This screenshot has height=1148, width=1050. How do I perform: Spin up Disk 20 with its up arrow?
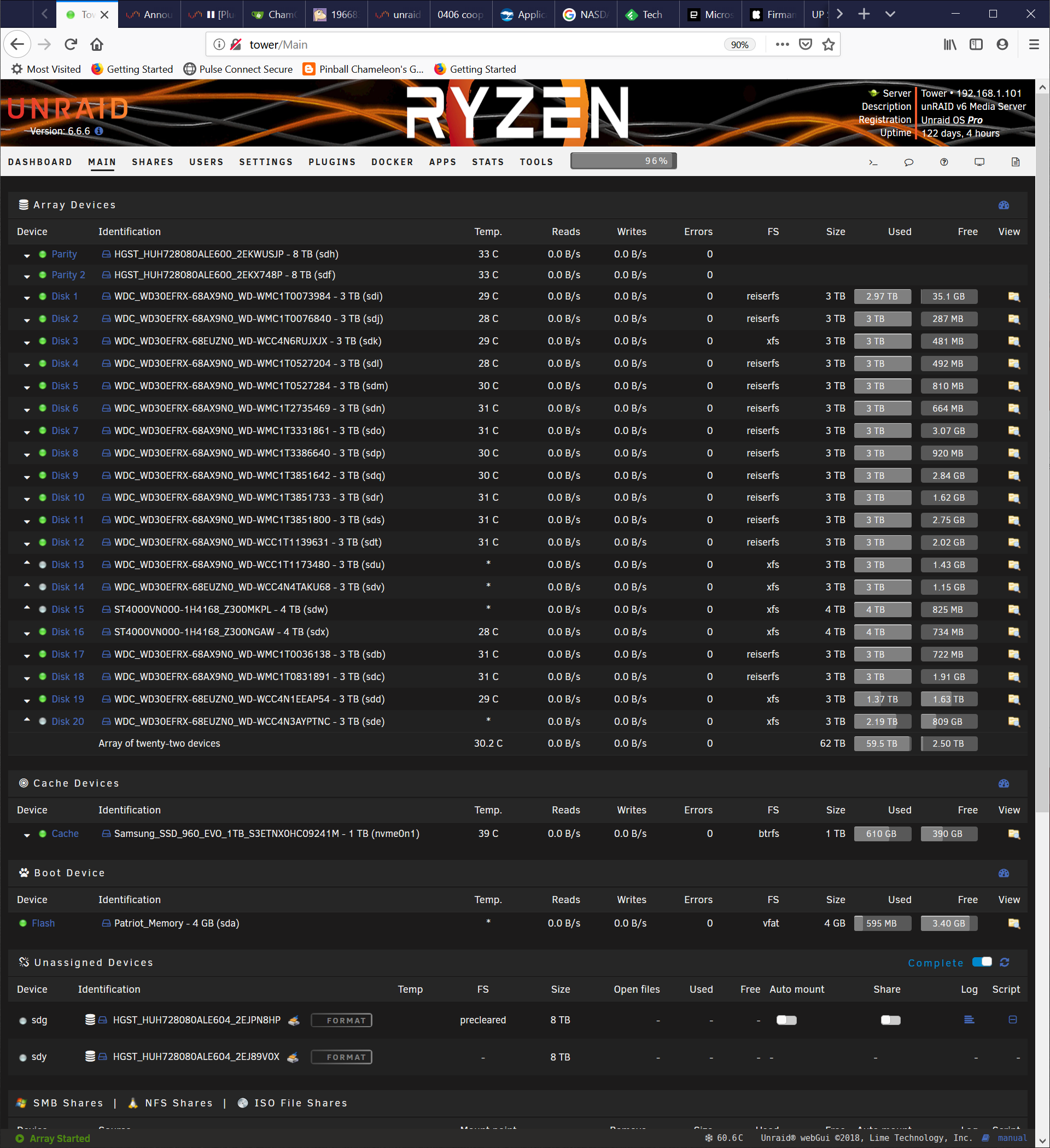pyautogui.click(x=27, y=720)
